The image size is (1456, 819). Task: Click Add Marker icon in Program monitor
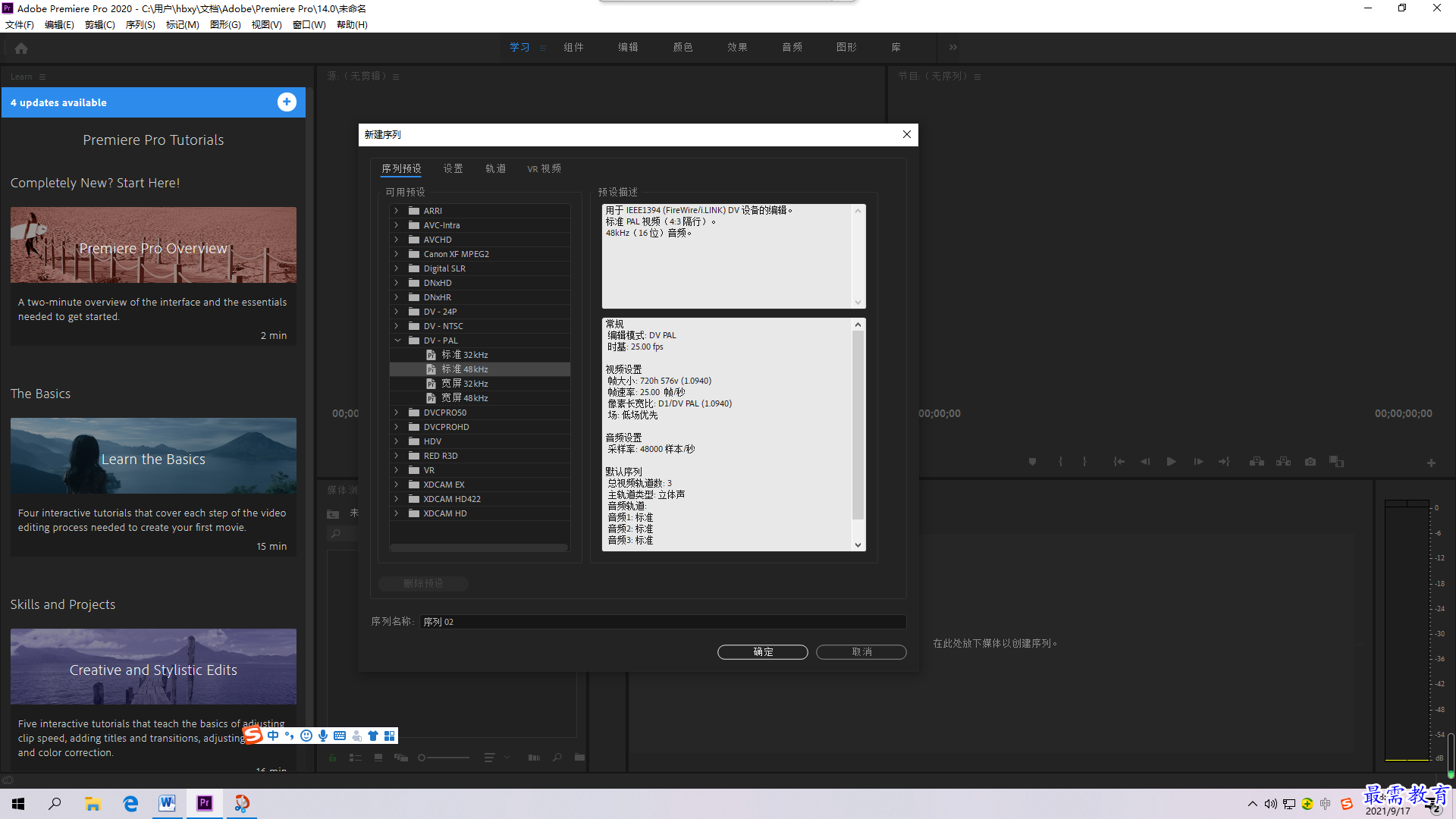click(1032, 461)
